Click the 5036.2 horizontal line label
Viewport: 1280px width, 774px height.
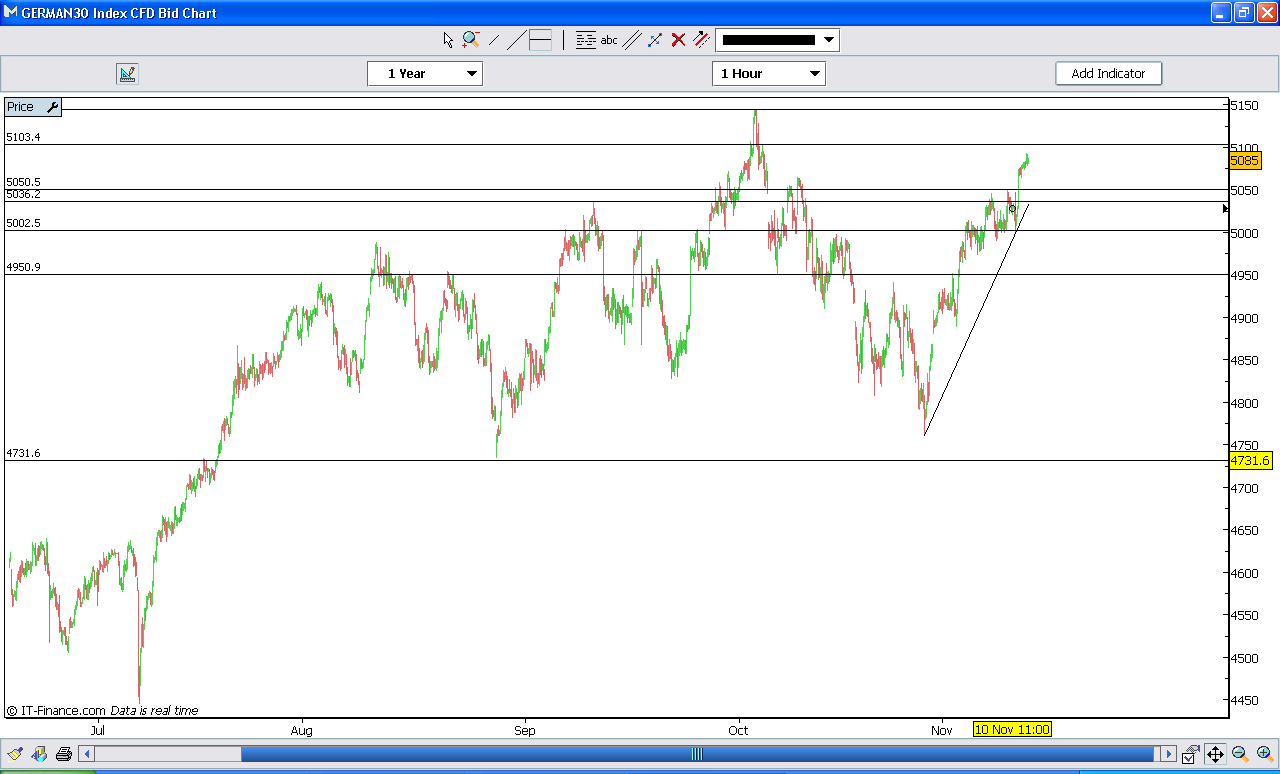tap(23, 194)
